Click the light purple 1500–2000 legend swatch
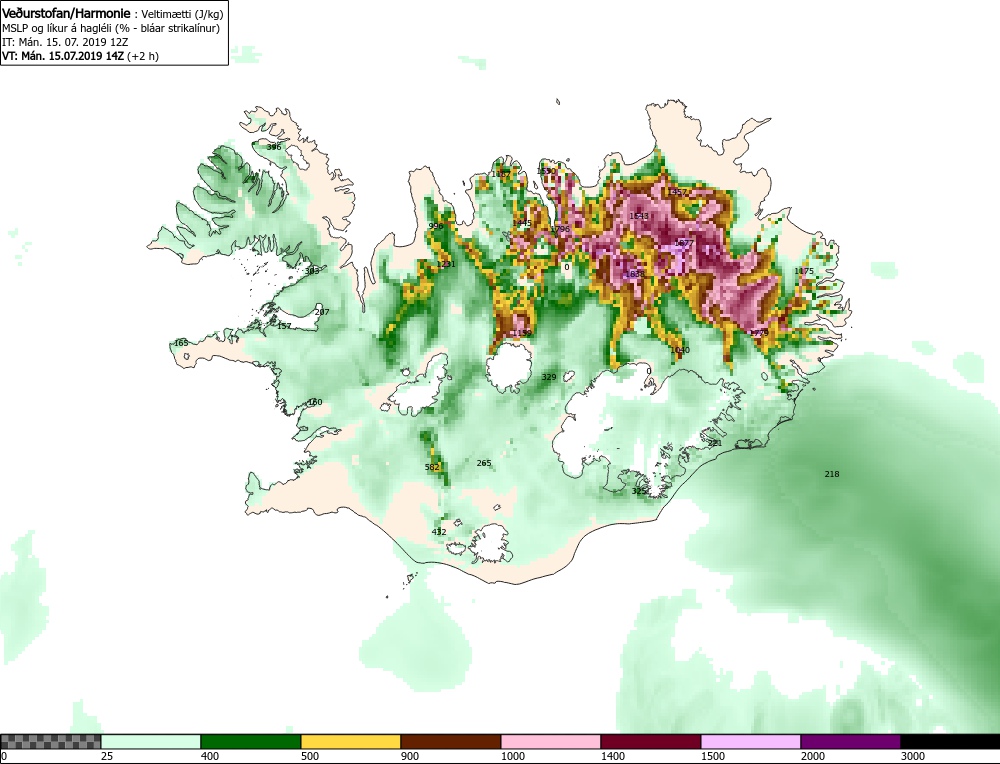The width and height of the screenshot is (1000, 764). (751, 741)
